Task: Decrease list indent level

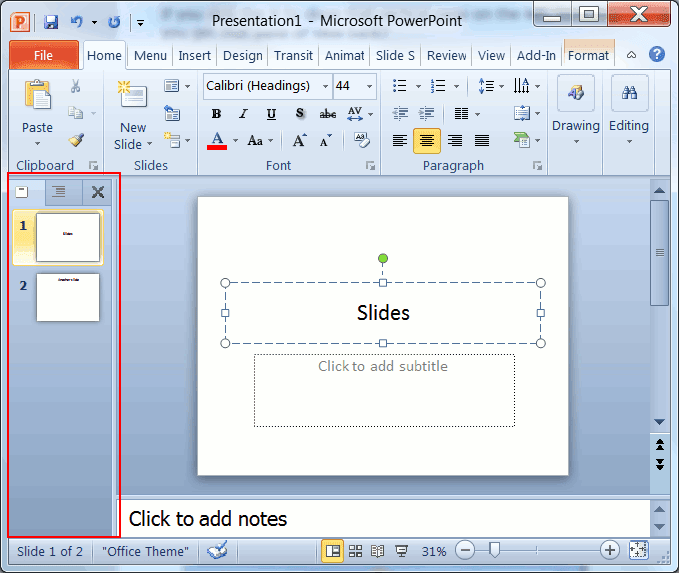Action: tap(400, 113)
